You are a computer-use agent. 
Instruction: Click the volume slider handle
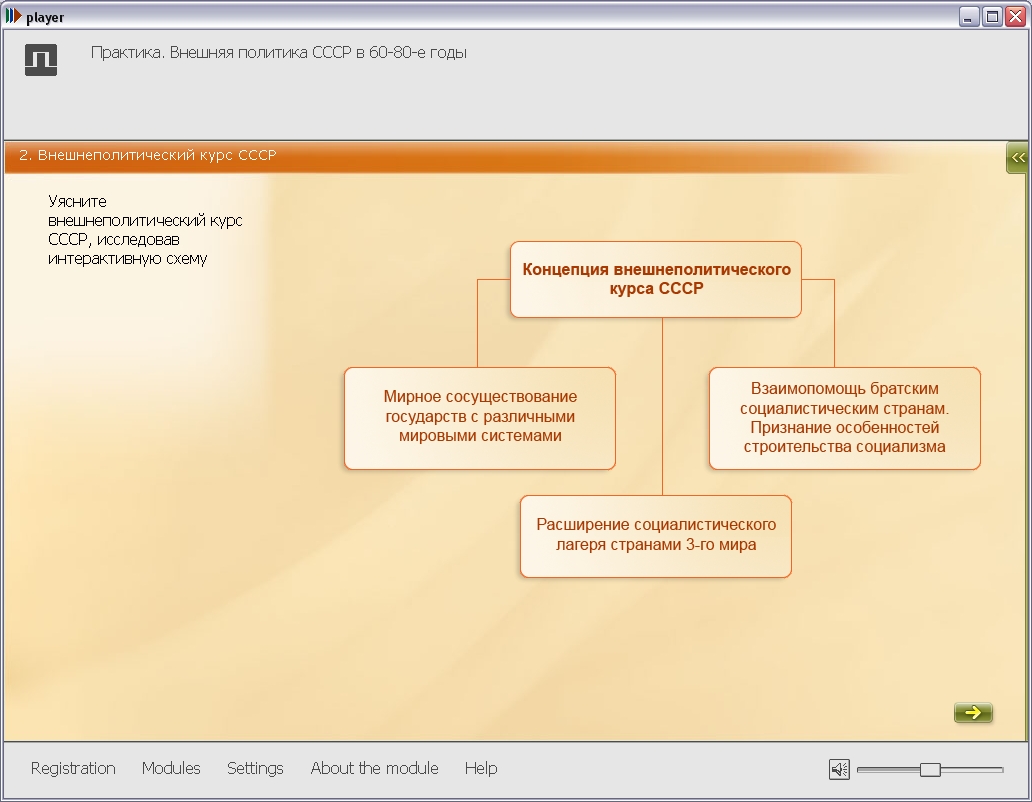tap(930, 769)
